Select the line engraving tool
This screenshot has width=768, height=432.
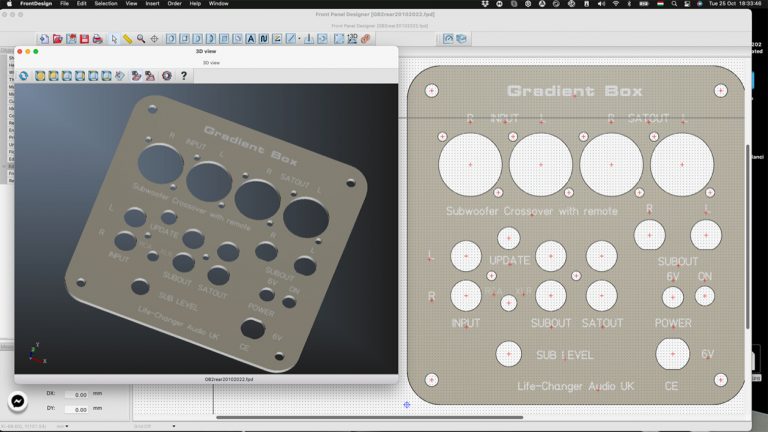[x=291, y=39]
